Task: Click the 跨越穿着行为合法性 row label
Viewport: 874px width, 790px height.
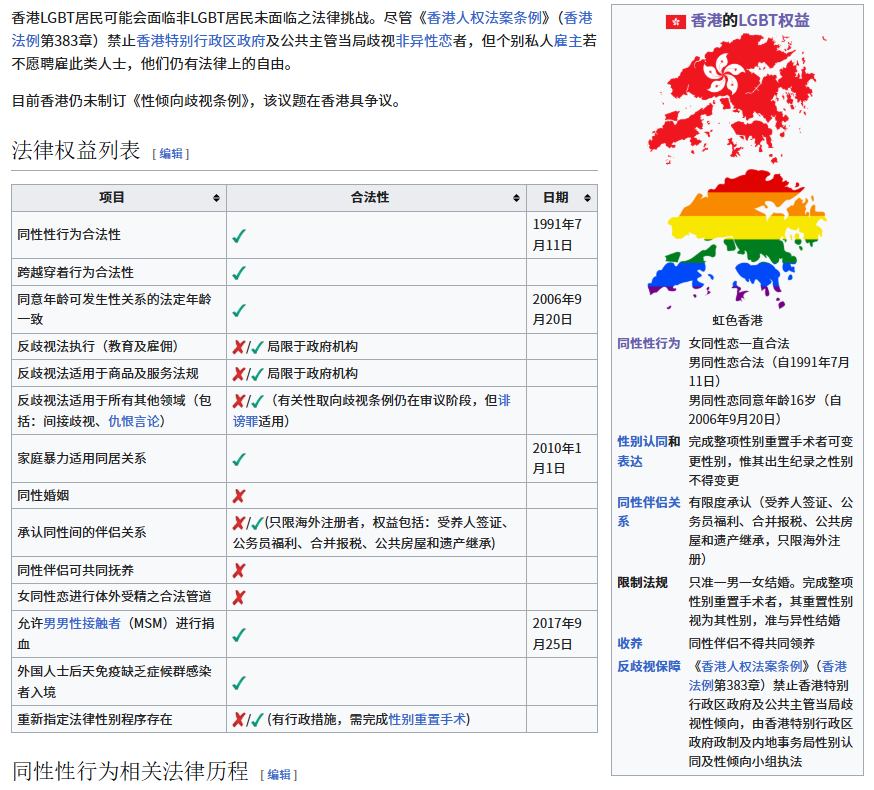Action: [76, 272]
